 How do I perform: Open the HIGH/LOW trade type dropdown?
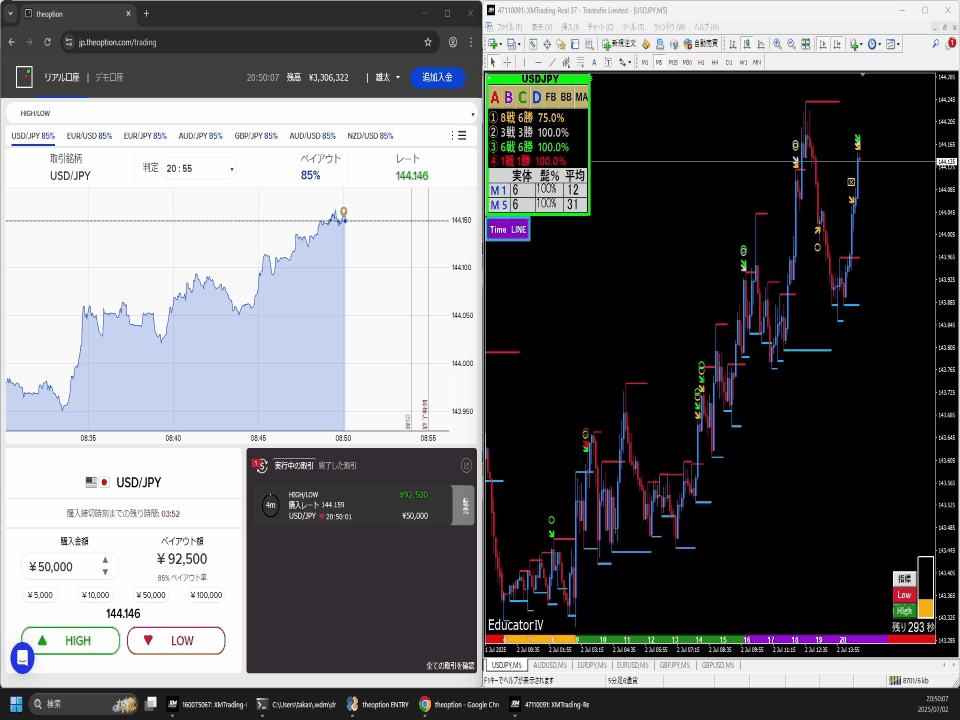pos(241,113)
